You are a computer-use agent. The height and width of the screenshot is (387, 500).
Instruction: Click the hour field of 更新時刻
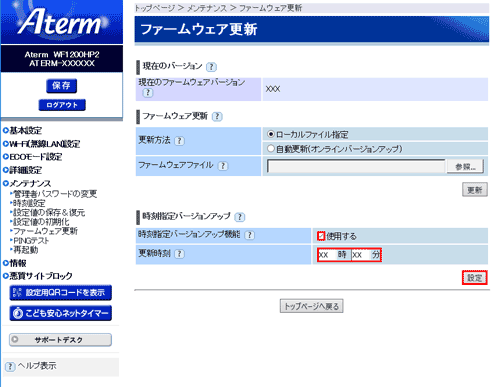[327, 255]
